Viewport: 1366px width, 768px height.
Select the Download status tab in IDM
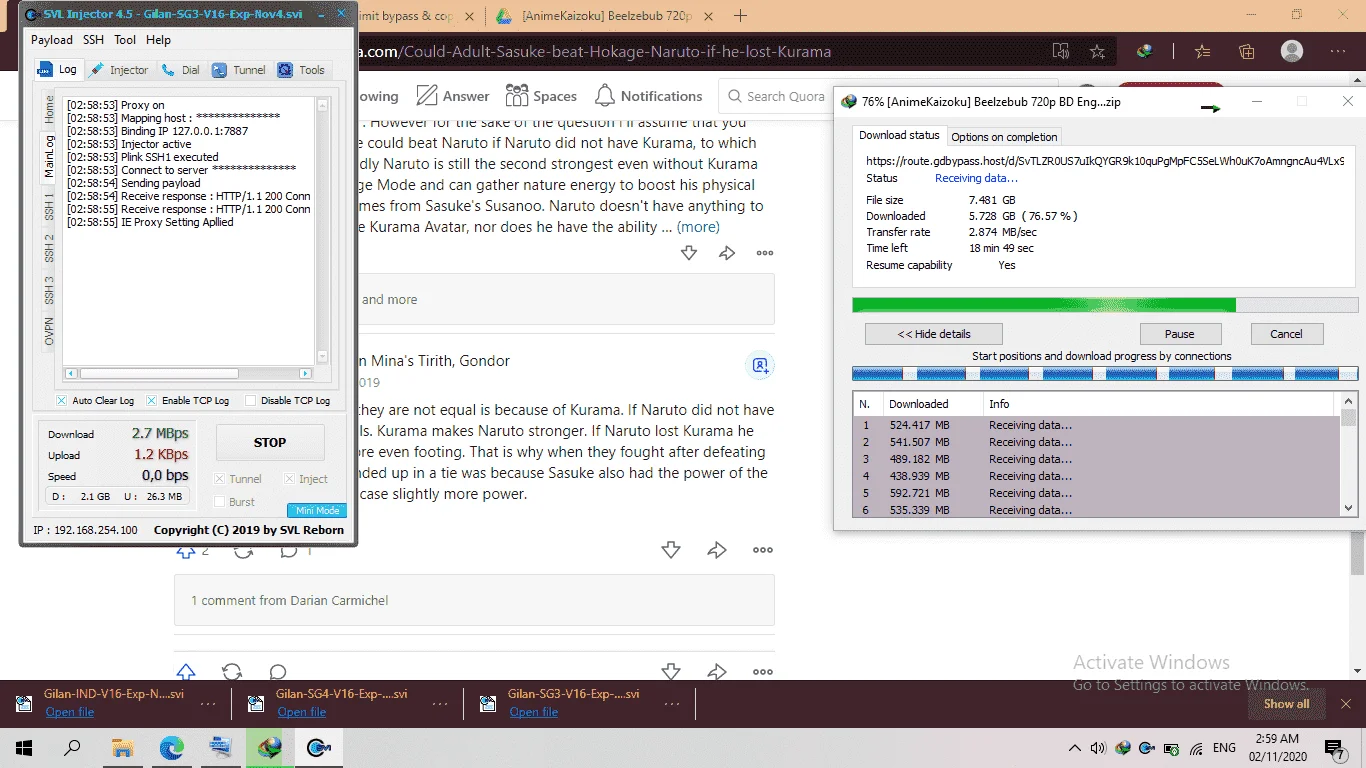click(x=899, y=136)
